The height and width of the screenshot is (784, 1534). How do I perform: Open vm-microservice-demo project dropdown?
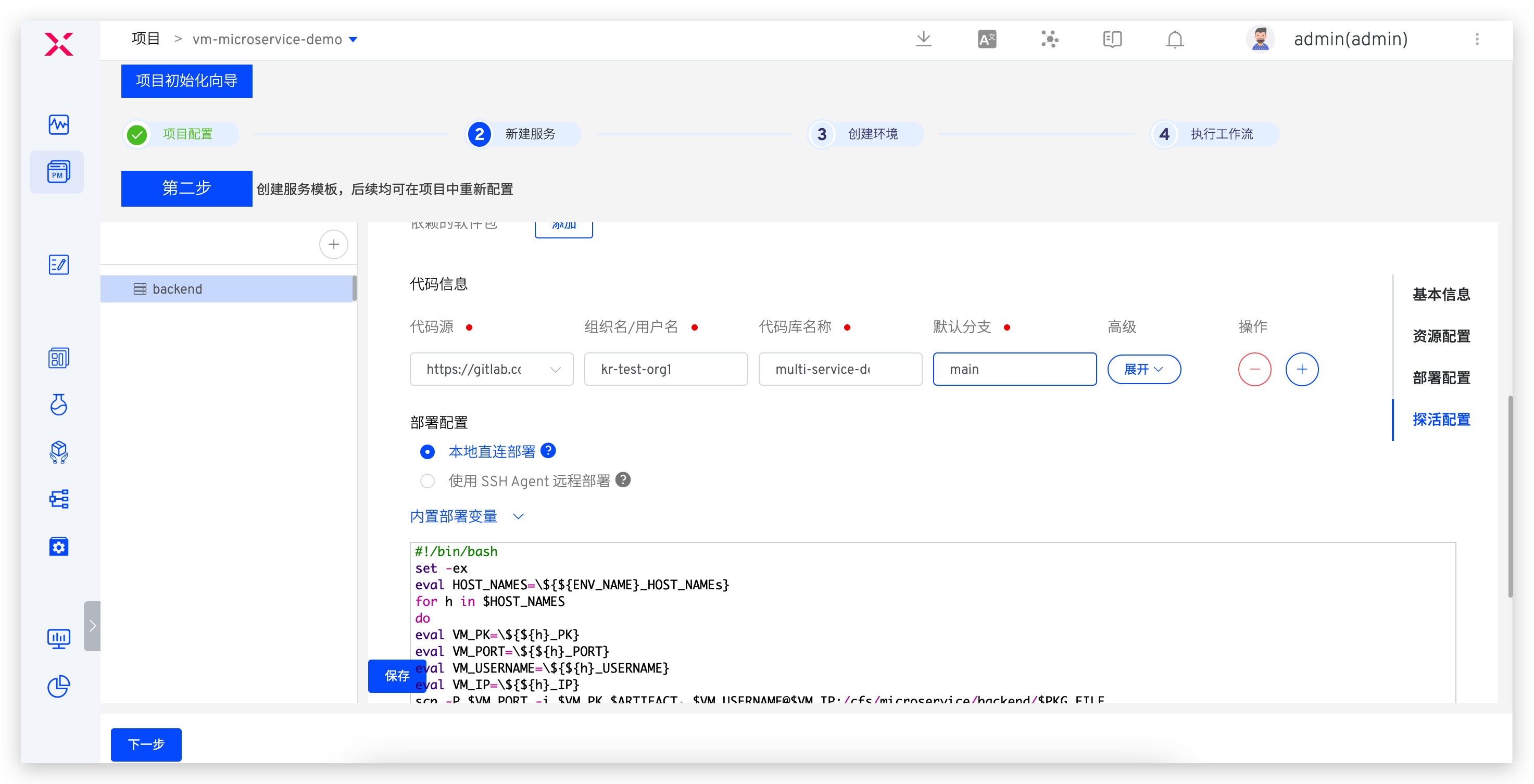click(x=353, y=39)
